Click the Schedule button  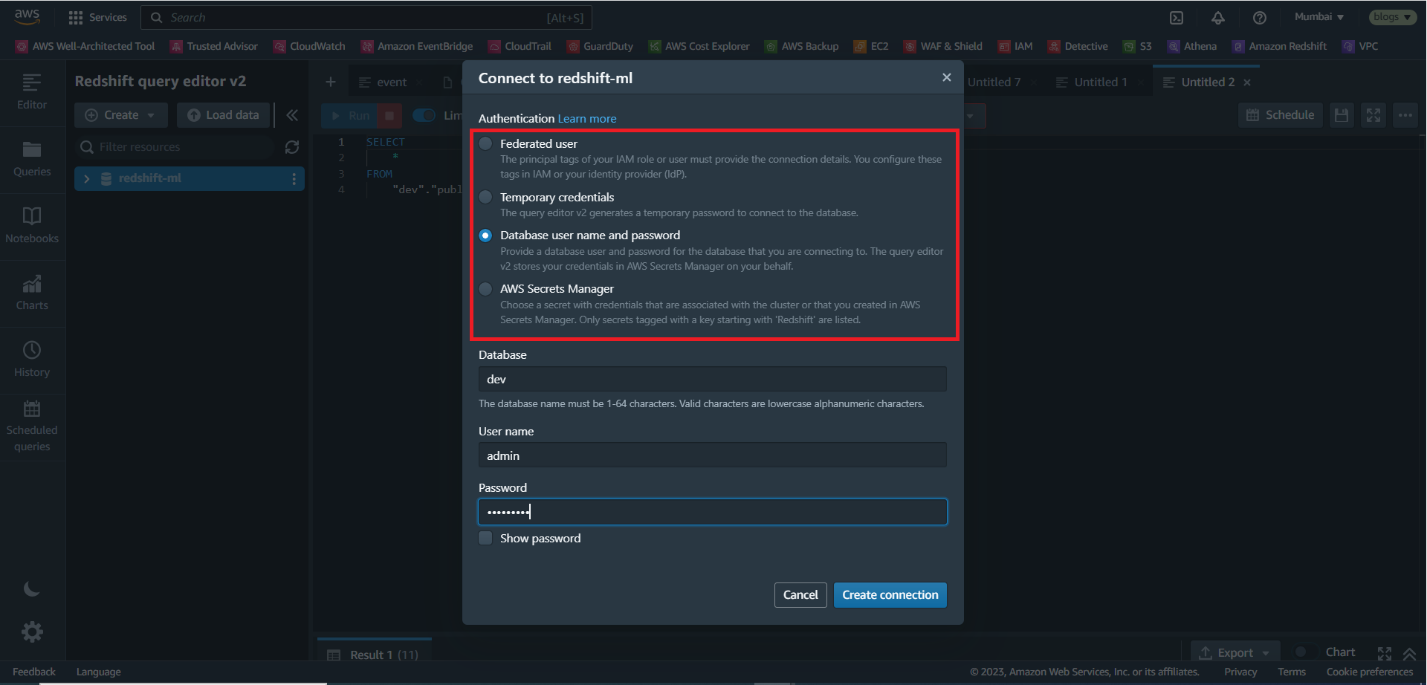[x=1280, y=115]
